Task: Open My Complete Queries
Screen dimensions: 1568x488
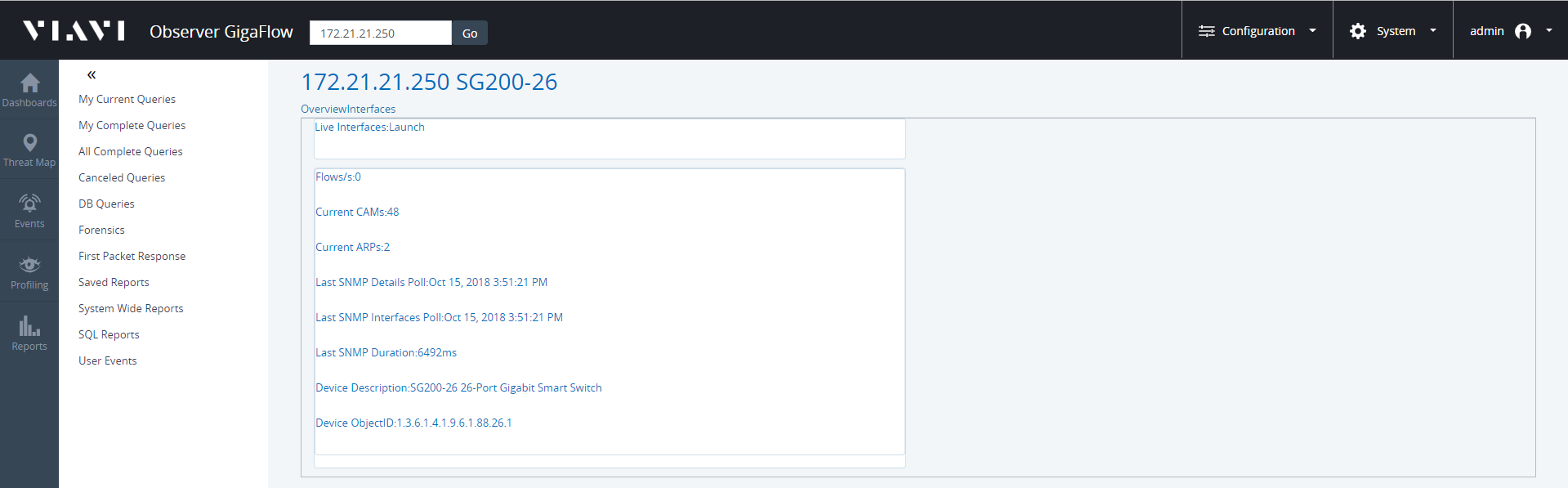Action: pos(132,125)
